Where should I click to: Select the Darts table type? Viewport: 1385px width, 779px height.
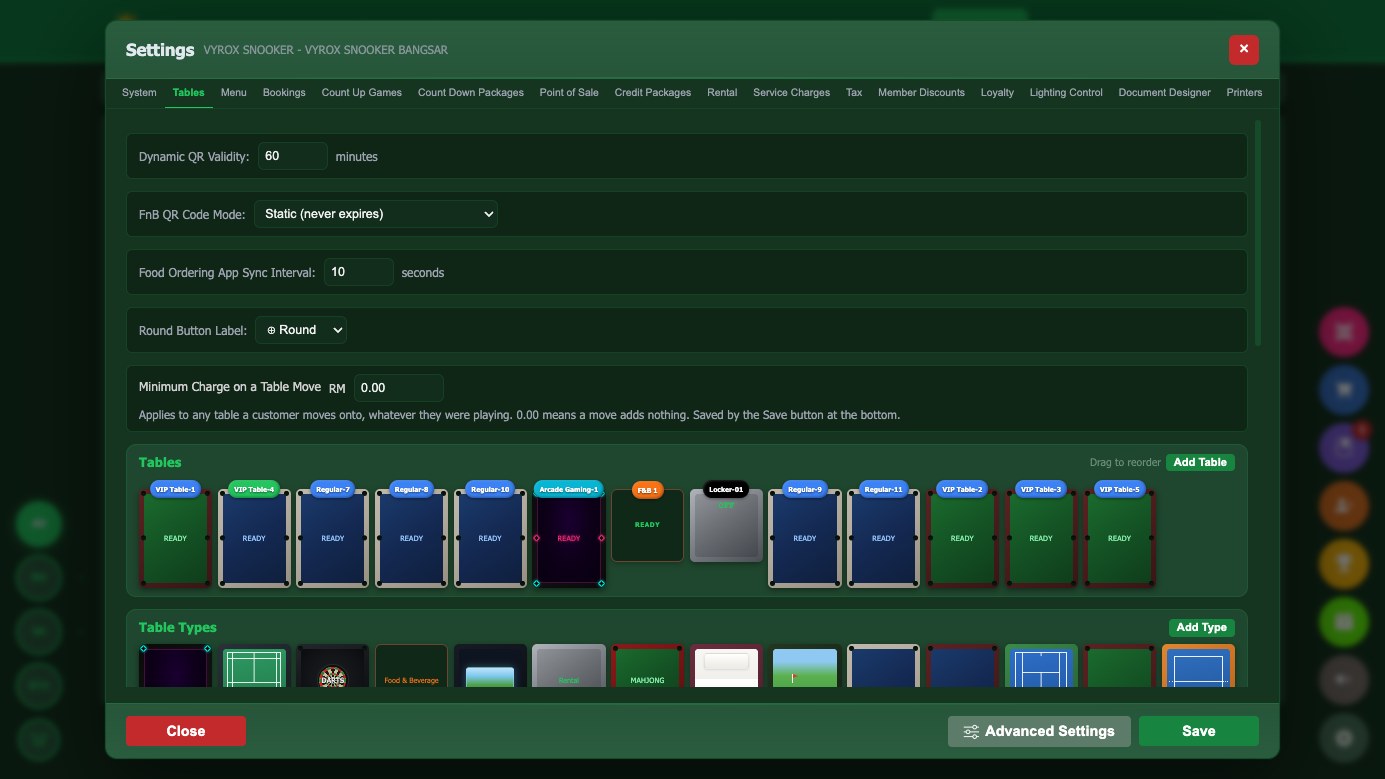point(333,666)
